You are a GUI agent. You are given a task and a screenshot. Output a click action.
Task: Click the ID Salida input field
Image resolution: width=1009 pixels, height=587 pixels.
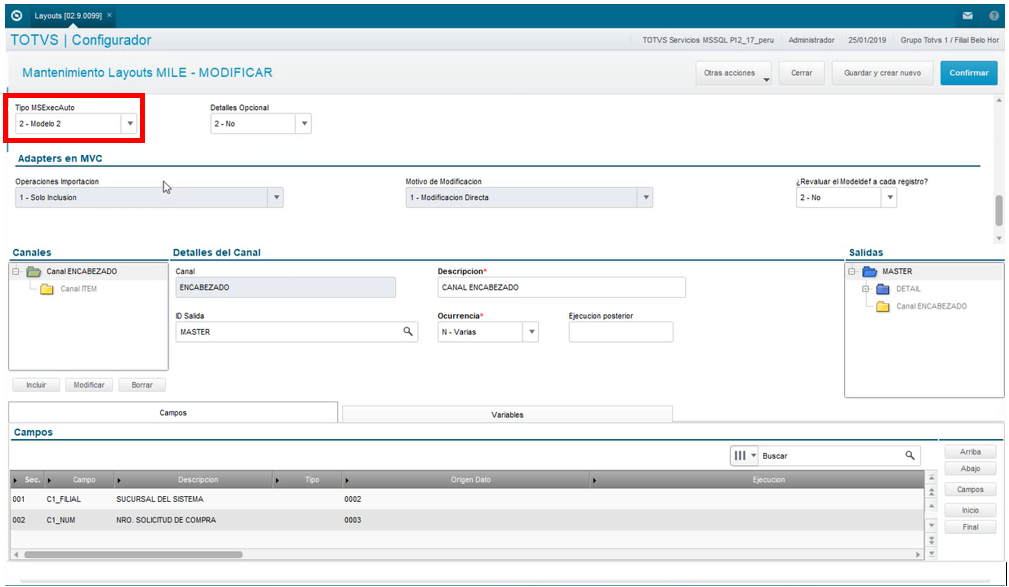point(297,332)
